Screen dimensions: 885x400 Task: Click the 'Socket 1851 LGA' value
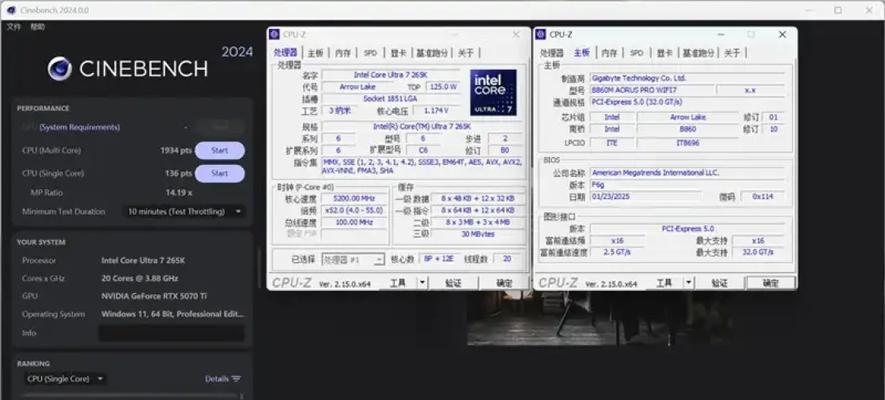(x=391, y=99)
